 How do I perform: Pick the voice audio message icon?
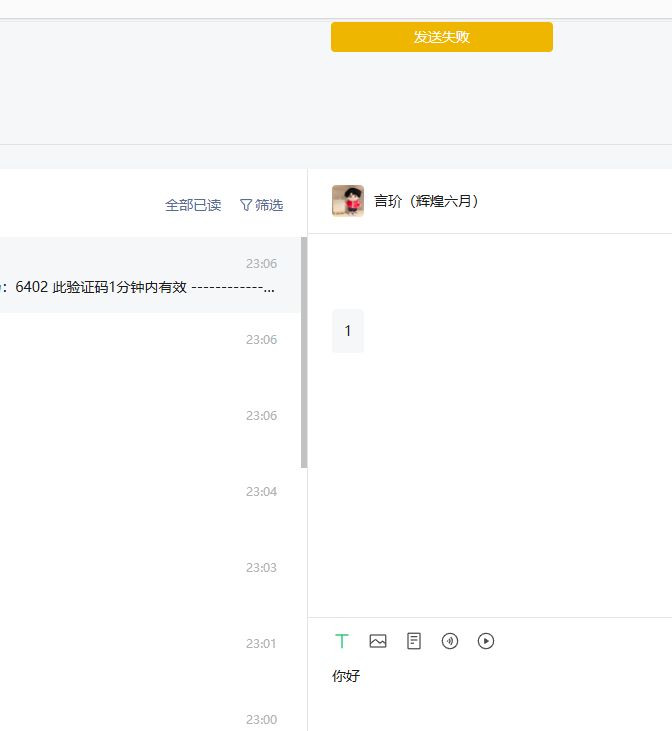[x=450, y=641]
